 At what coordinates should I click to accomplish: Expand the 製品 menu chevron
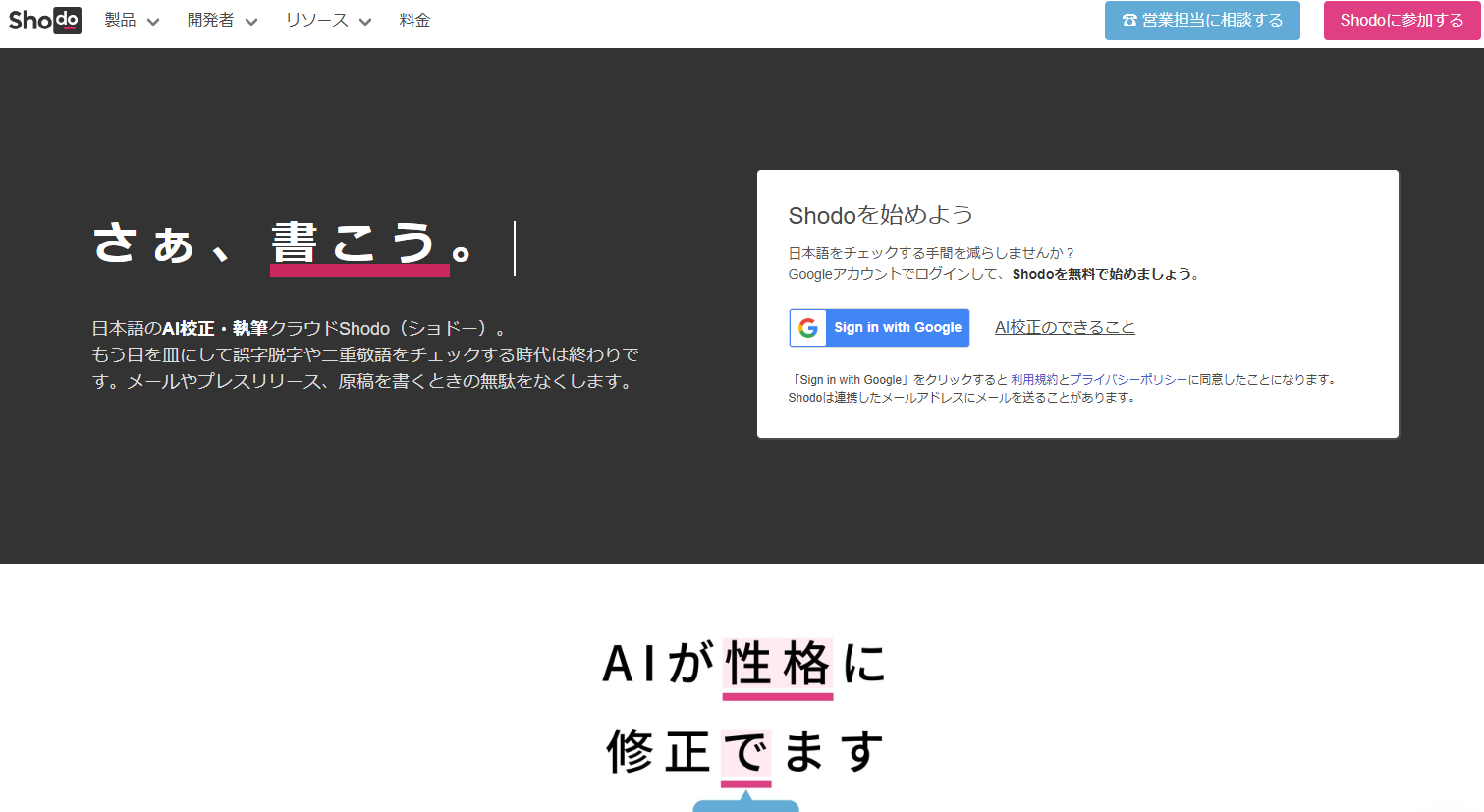[x=153, y=22]
